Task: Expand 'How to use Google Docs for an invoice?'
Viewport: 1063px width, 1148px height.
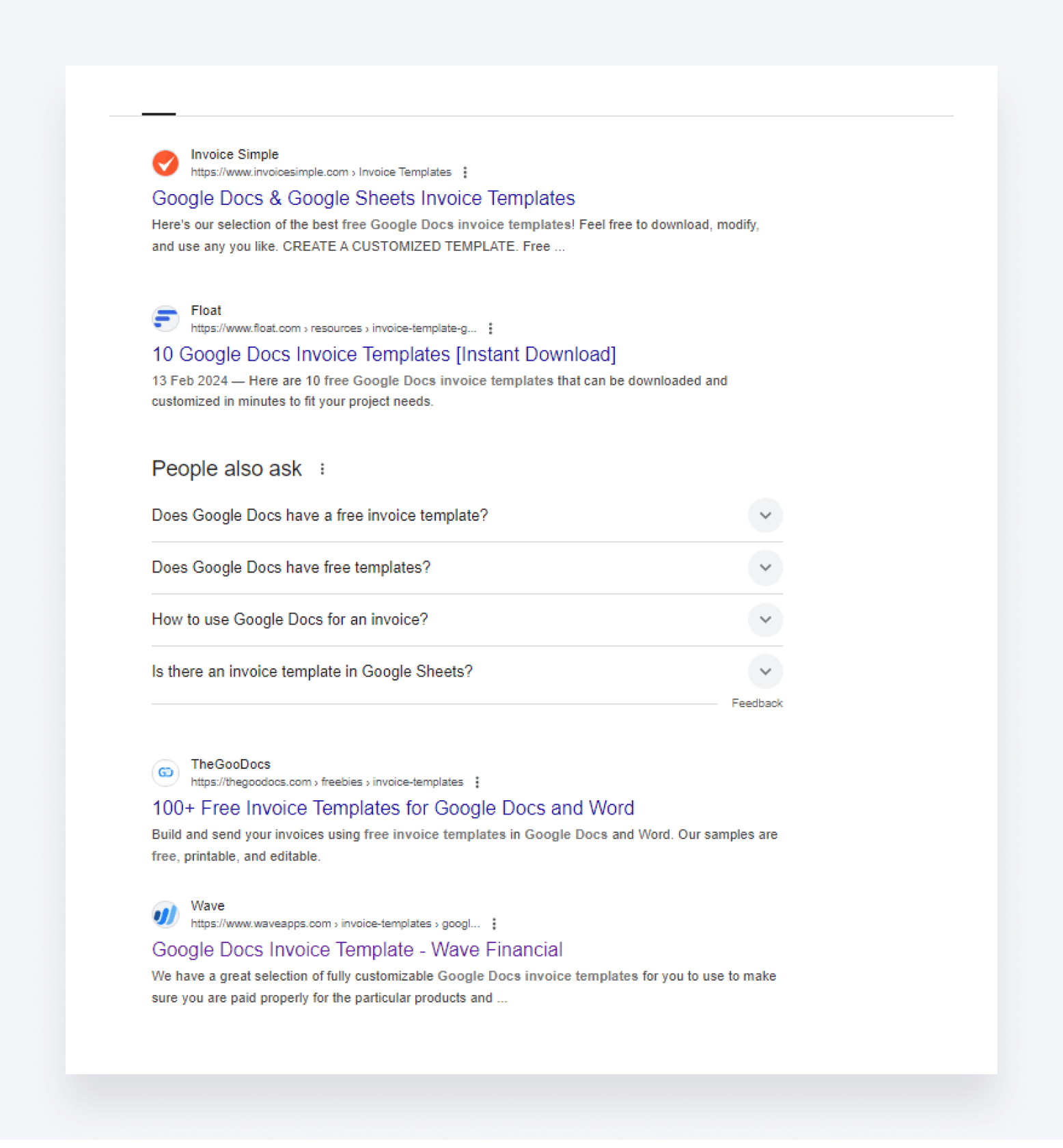Action: click(x=765, y=620)
